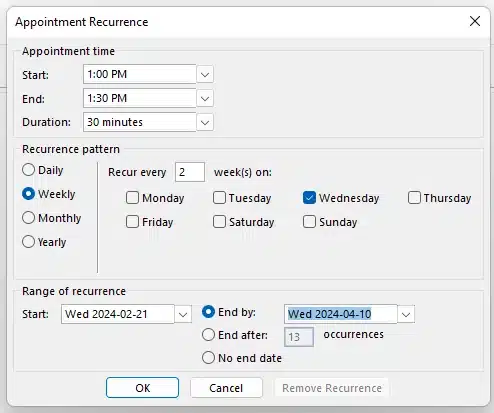Confirm with the OK button
494x413 pixels.
click(x=142, y=388)
